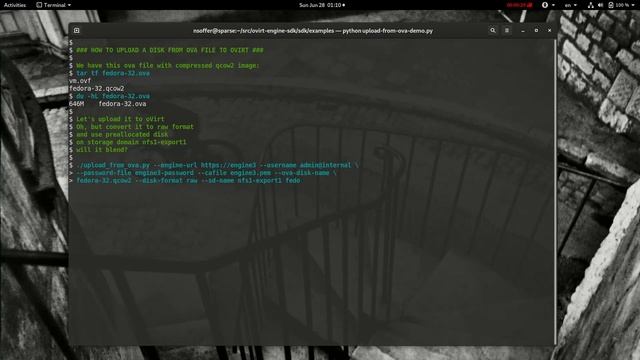Click the '--password-file engine3-password' line

point(206,173)
